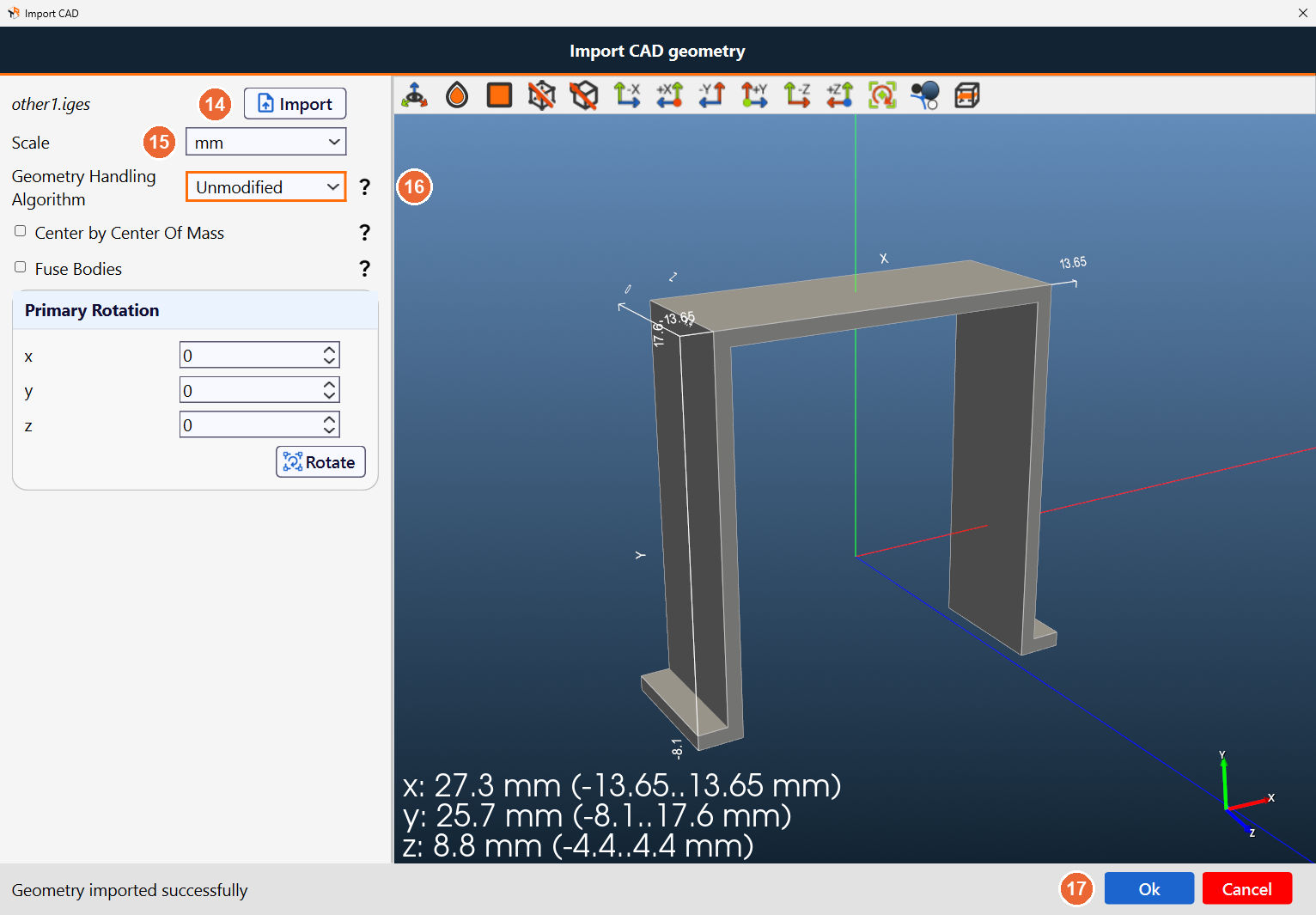Click the y rotation spinner arrows
Image resolution: width=1316 pixels, height=915 pixels.
tap(330, 390)
